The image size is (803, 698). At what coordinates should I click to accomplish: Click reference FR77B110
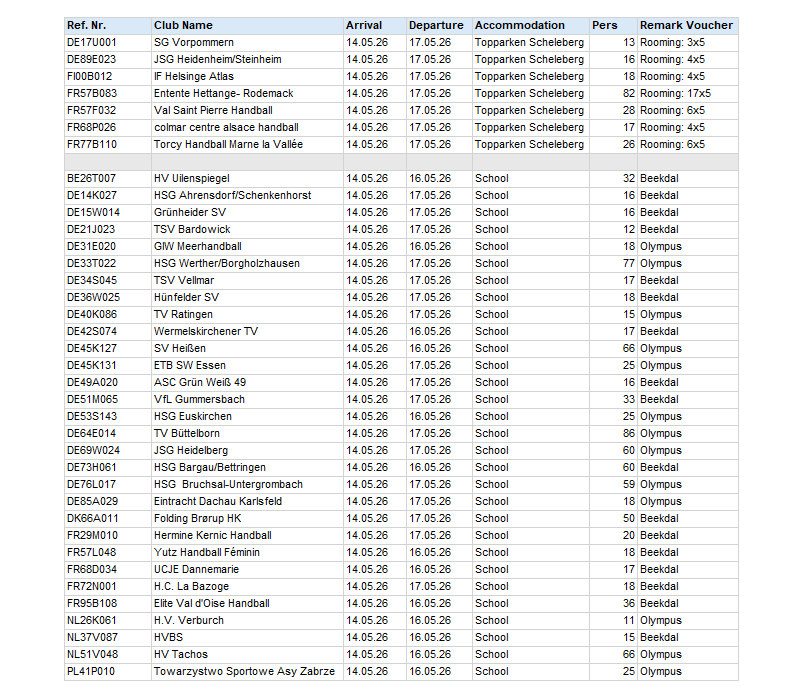[108, 144]
